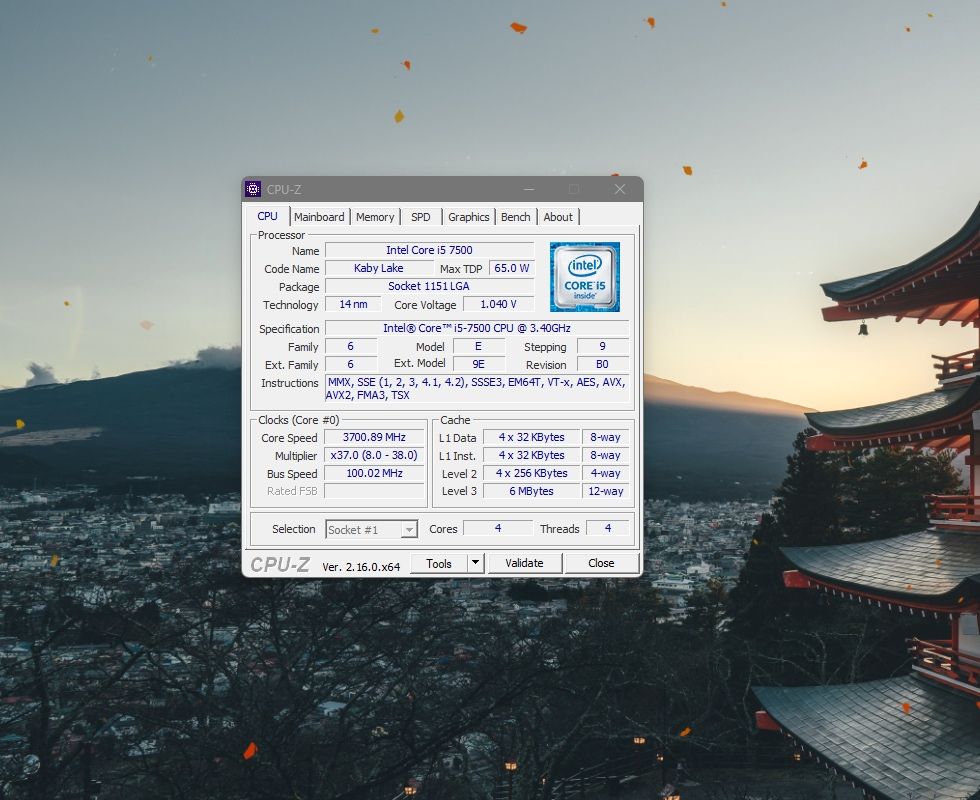The image size is (980, 800).
Task: Click the Bus Speed value '100.02 MHz'
Action: pos(374,474)
